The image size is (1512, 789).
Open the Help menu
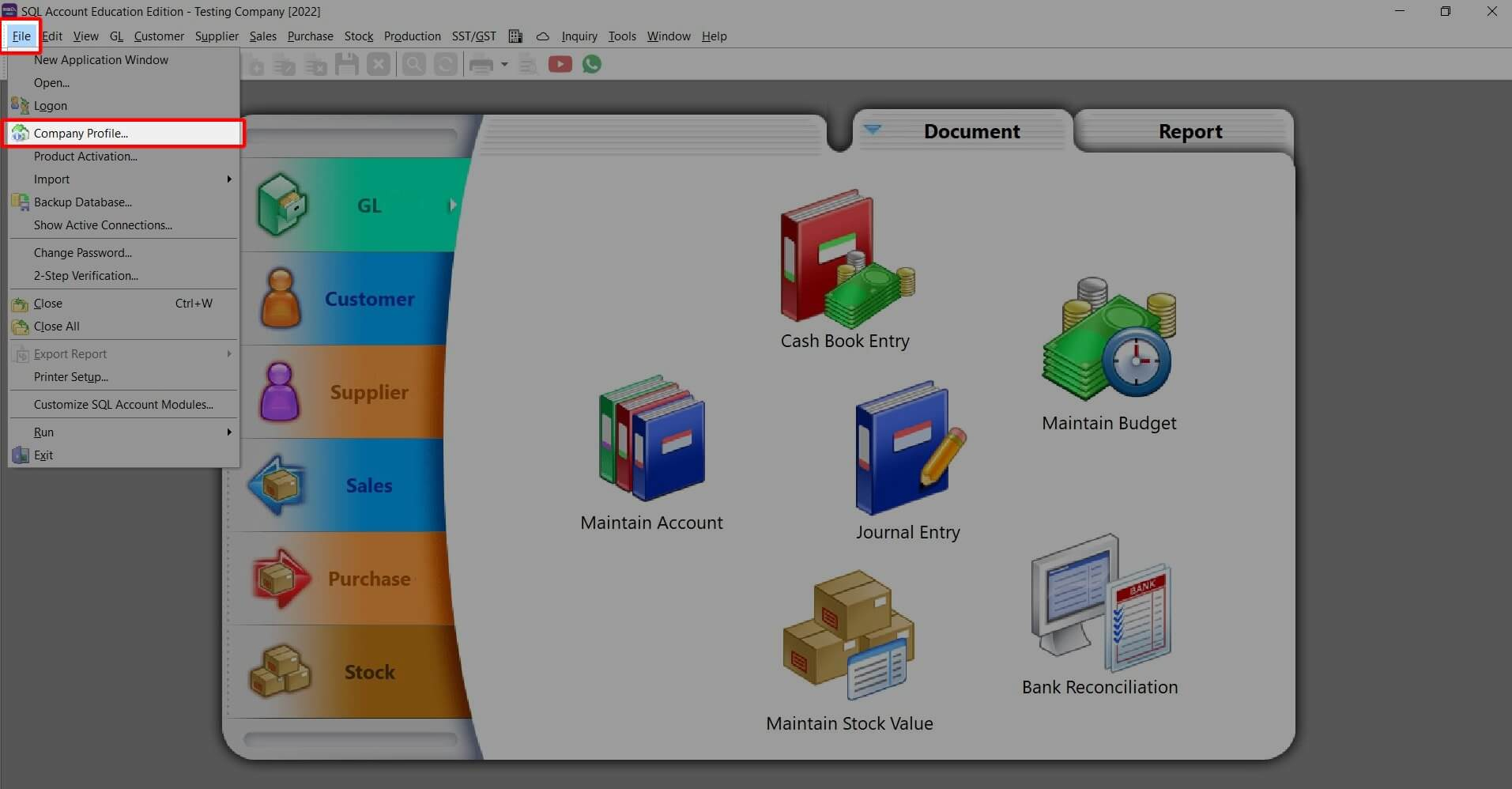click(714, 36)
